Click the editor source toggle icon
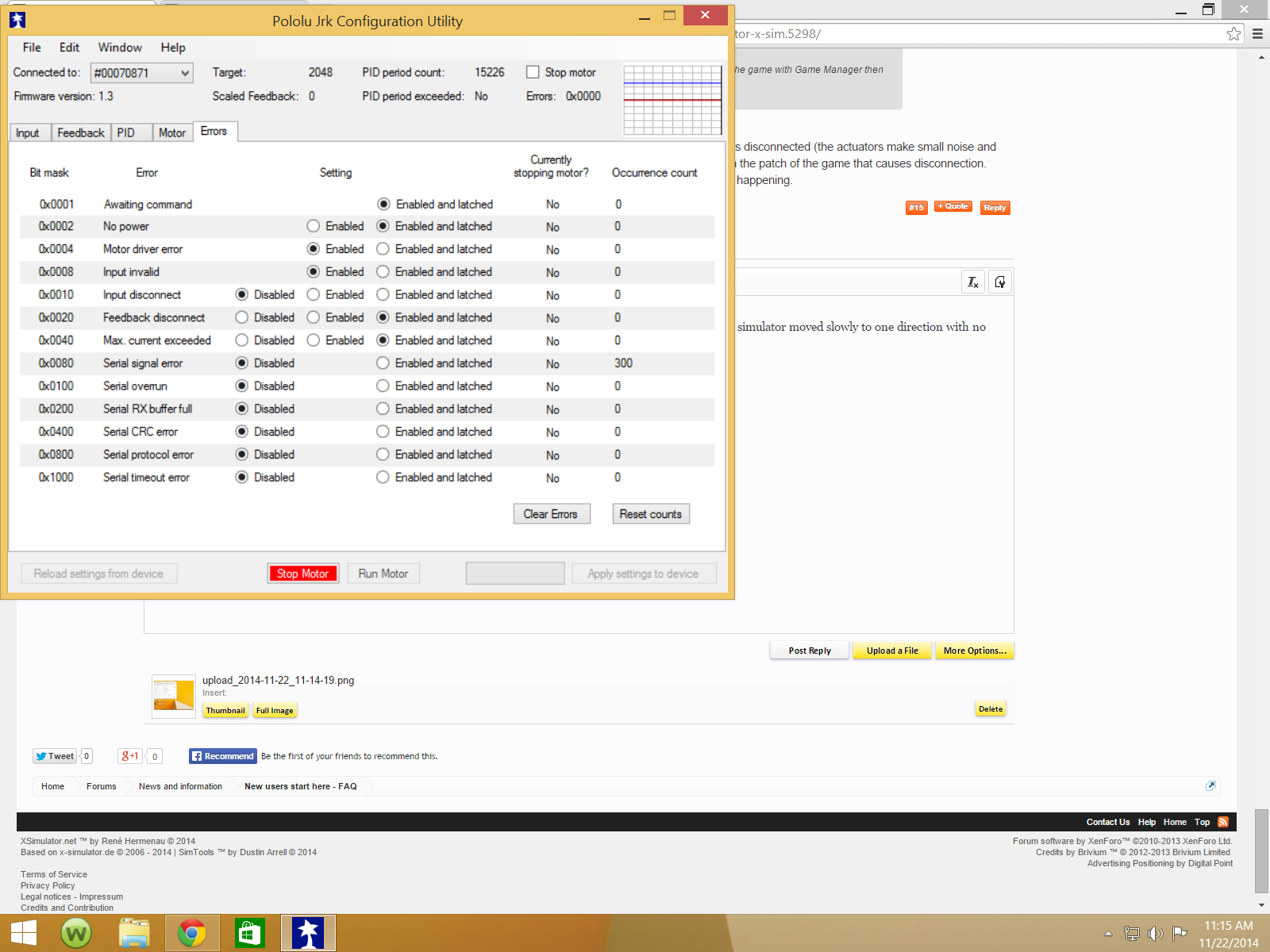The image size is (1270, 952). pos(1000,282)
